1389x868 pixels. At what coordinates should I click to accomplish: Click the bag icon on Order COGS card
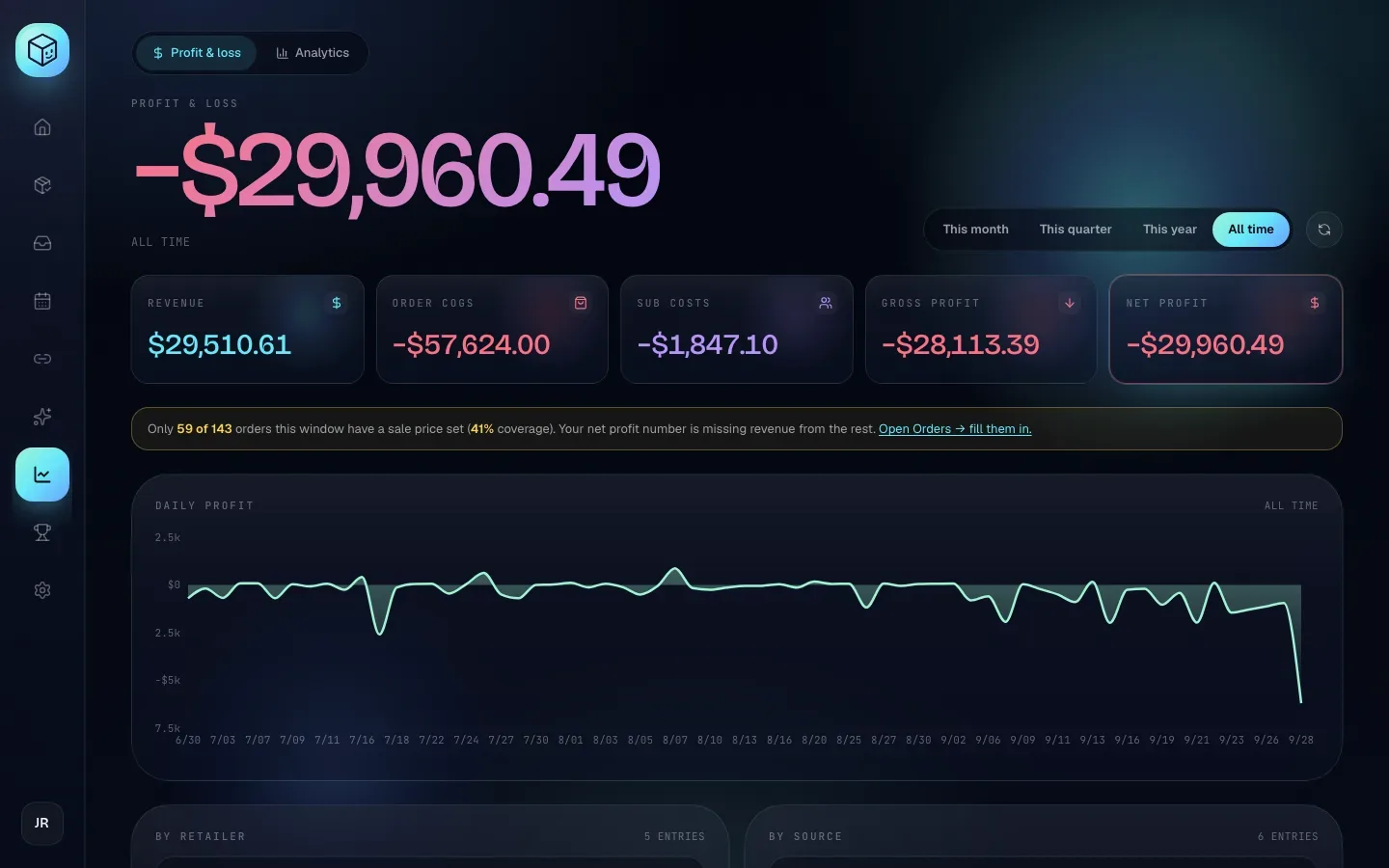click(x=581, y=303)
